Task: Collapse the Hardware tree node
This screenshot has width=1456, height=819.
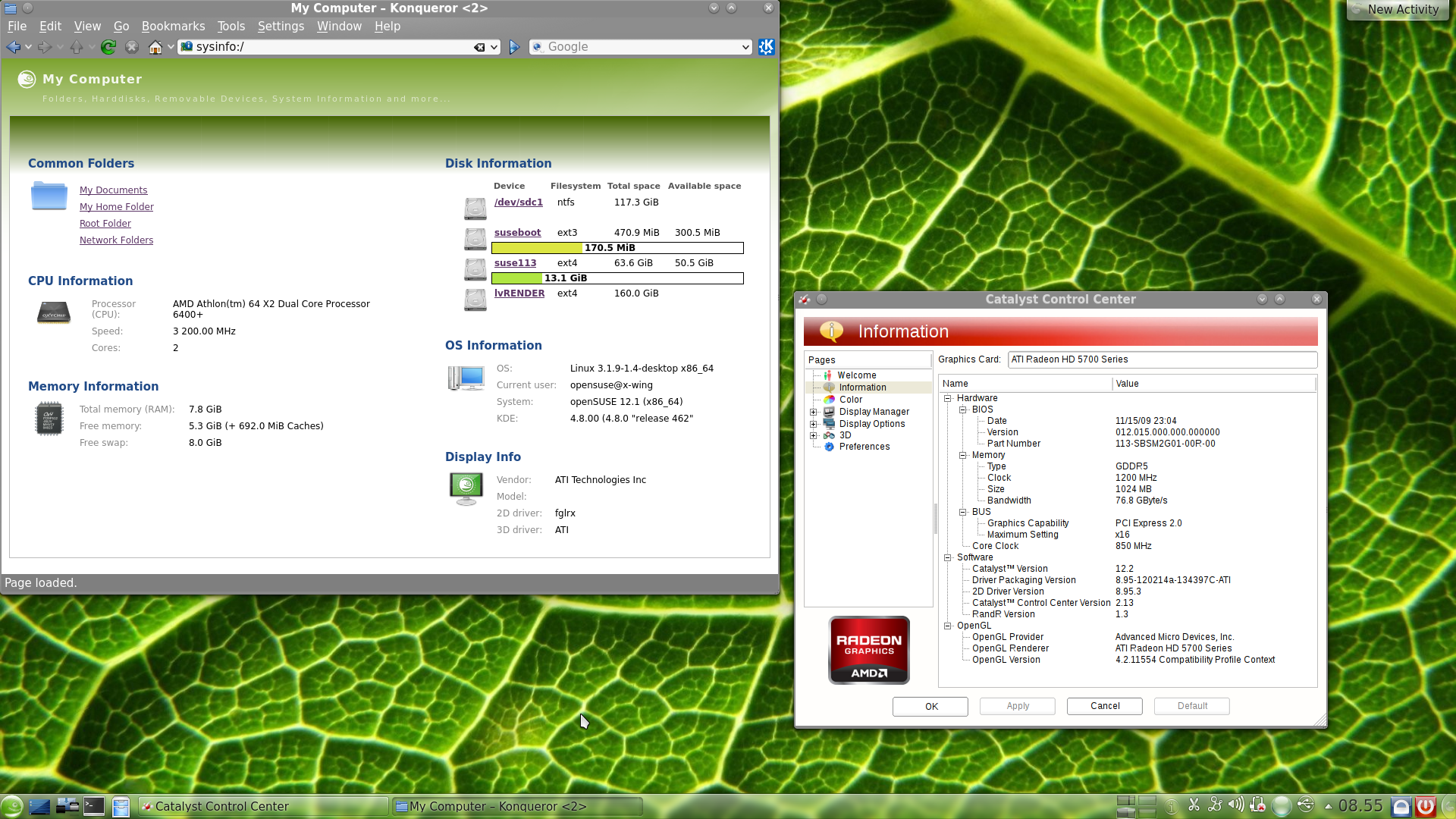Action: (948, 398)
